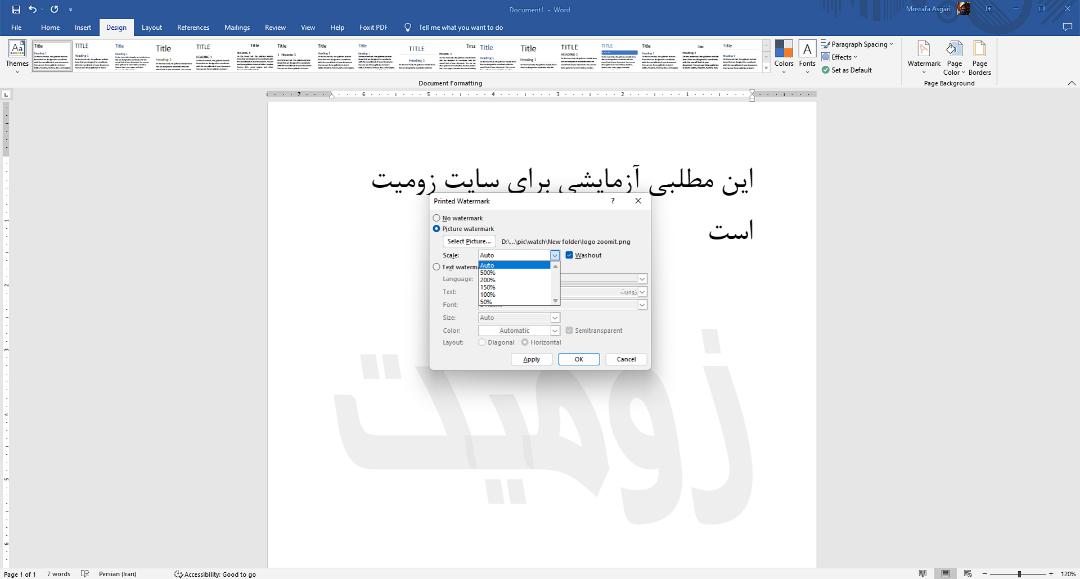Select the Text watermark radio button
Viewport: 1080px width, 579px height.
tap(436, 266)
